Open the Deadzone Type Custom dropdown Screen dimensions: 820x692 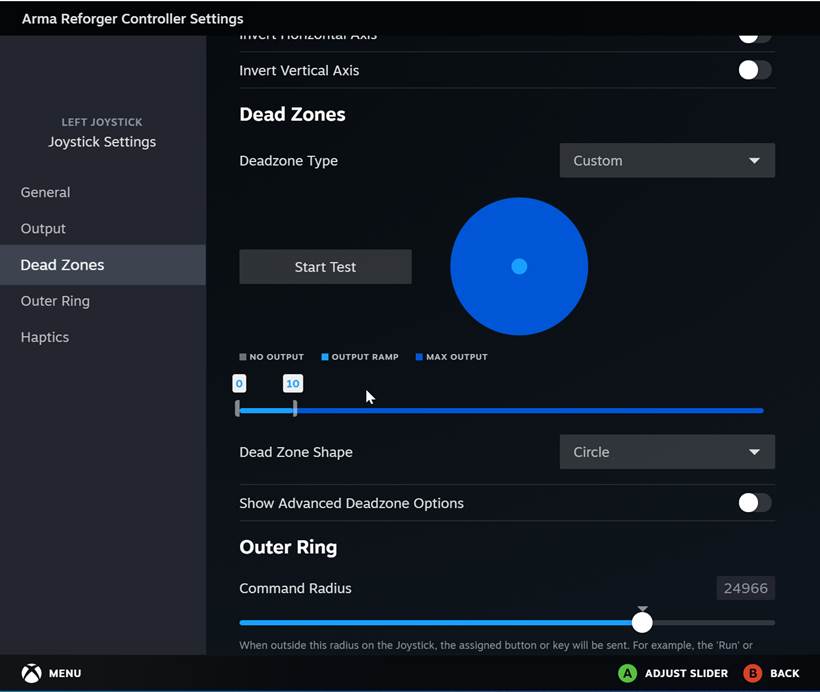(667, 161)
